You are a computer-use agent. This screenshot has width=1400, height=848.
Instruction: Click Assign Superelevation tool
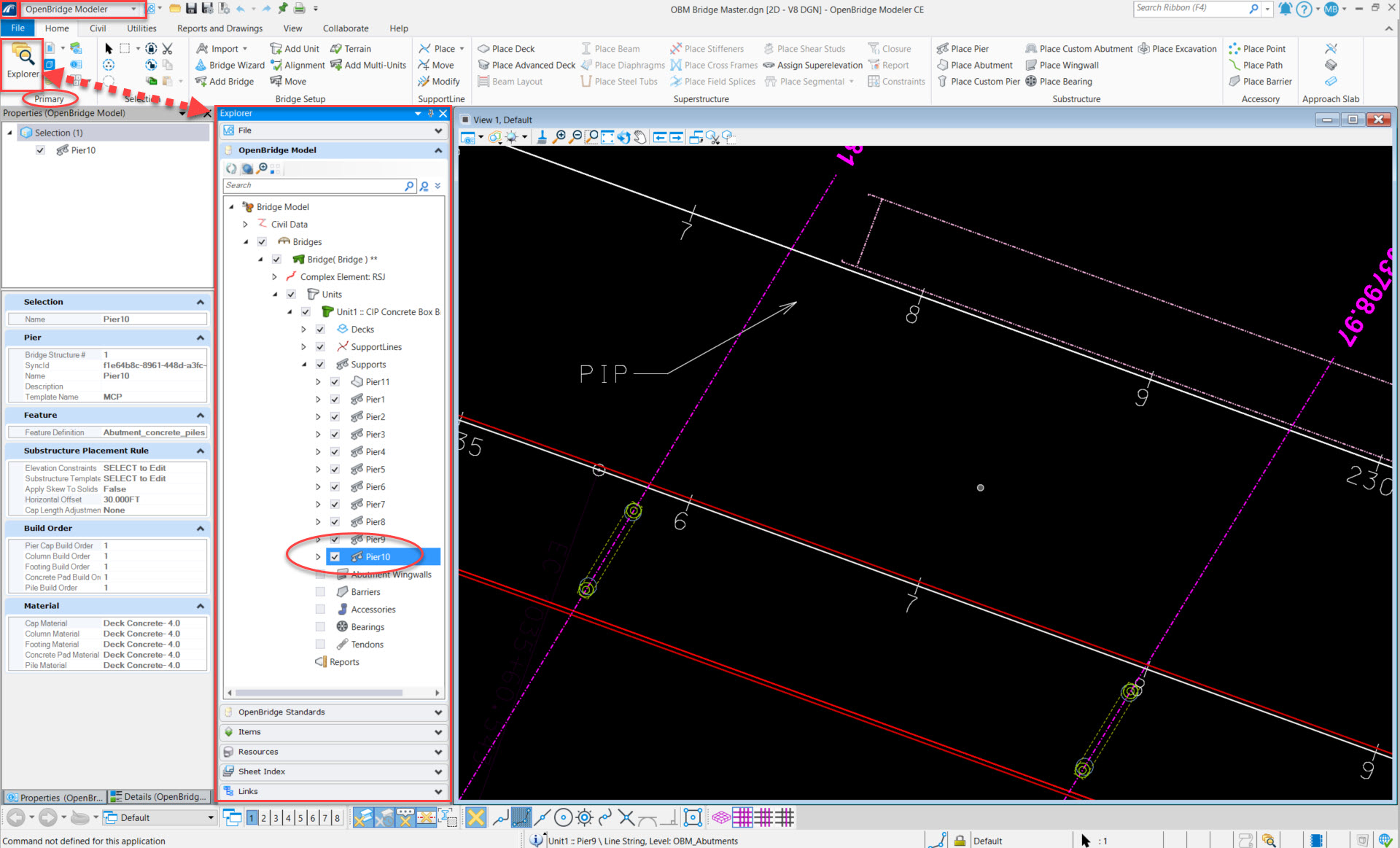(x=813, y=65)
